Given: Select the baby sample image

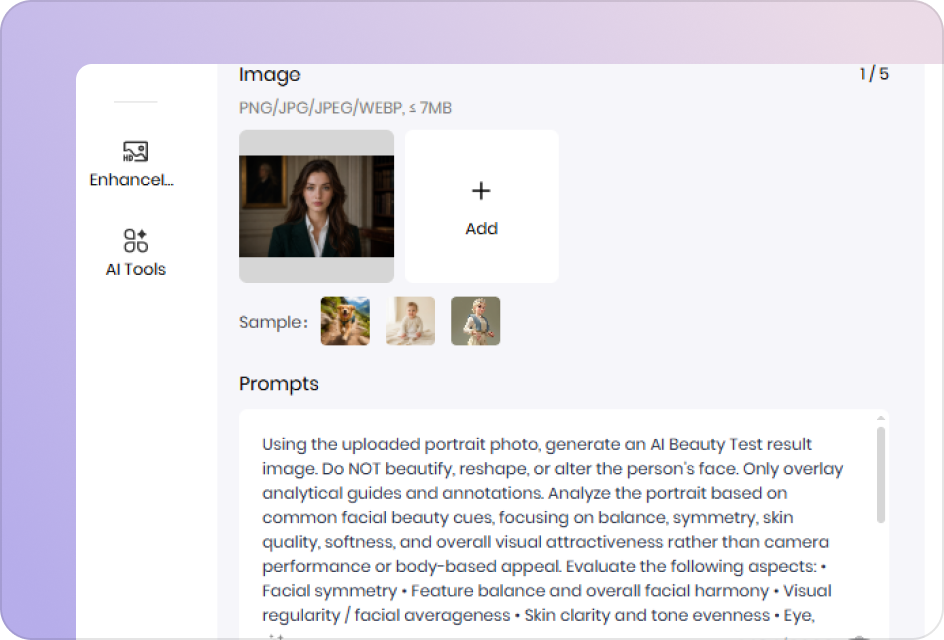Looking at the screenshot, I should point(411,321).
